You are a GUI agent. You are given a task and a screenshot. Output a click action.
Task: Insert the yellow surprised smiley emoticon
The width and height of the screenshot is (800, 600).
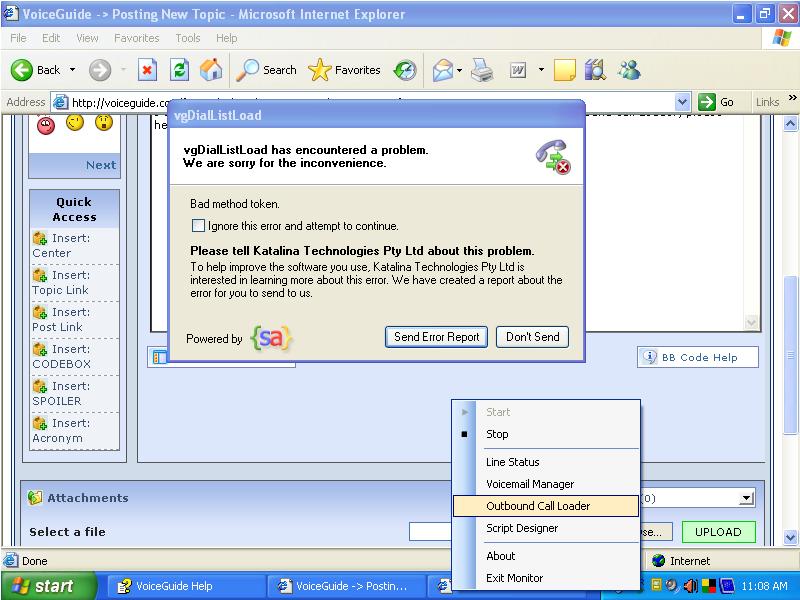[x=103, y=123]
